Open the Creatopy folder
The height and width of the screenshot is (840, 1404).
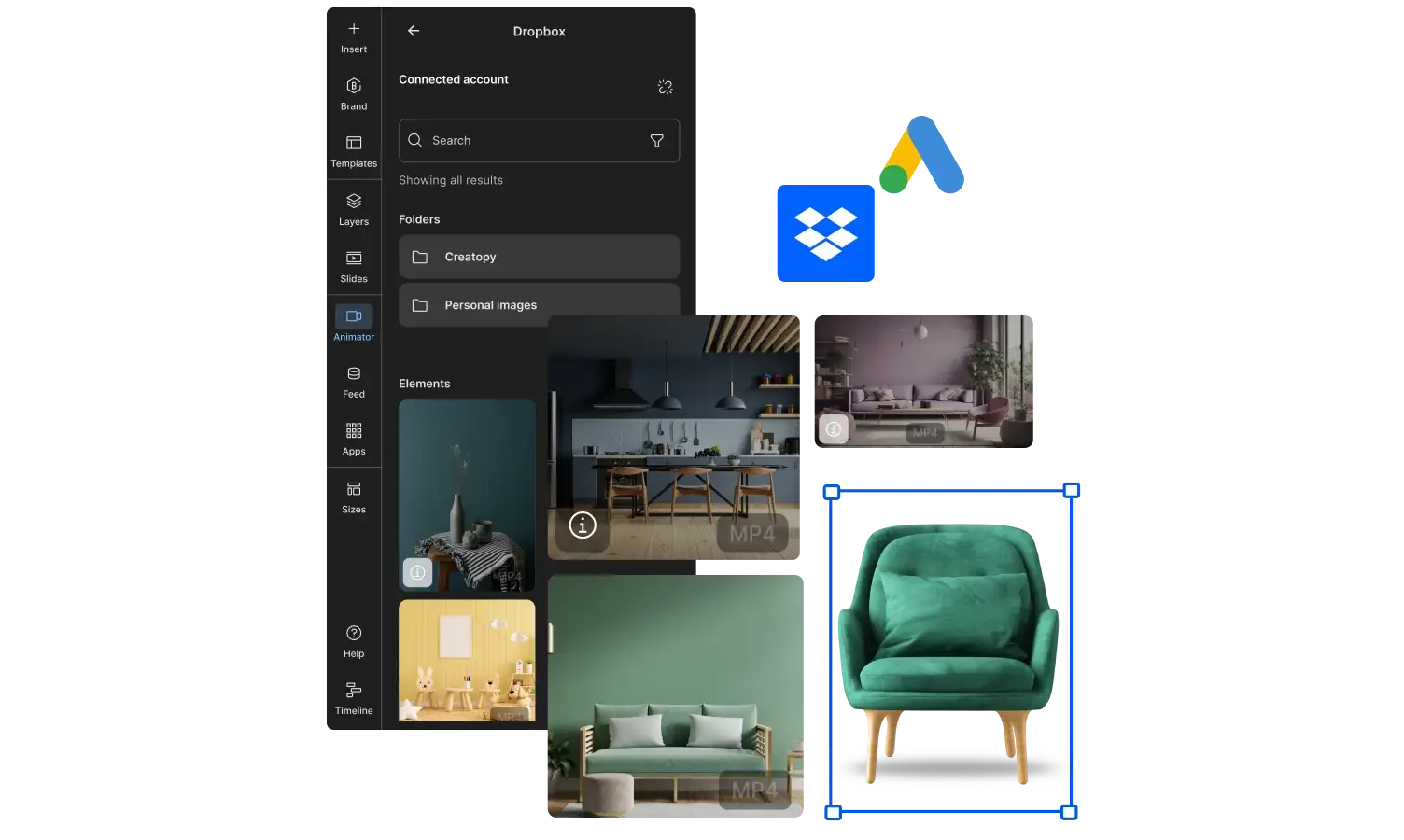[x=539, y=257]
